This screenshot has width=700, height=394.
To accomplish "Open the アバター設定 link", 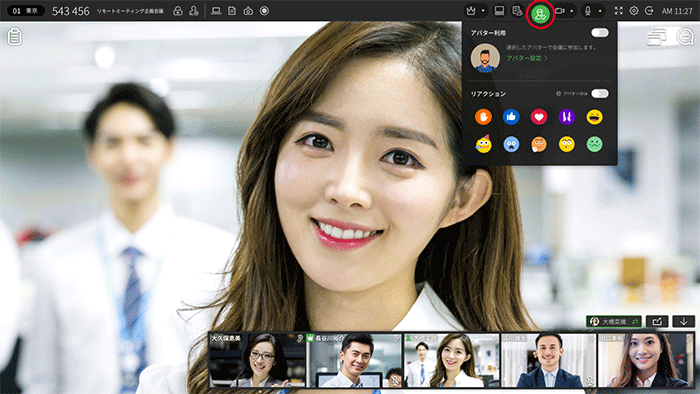I will [526, 58].
